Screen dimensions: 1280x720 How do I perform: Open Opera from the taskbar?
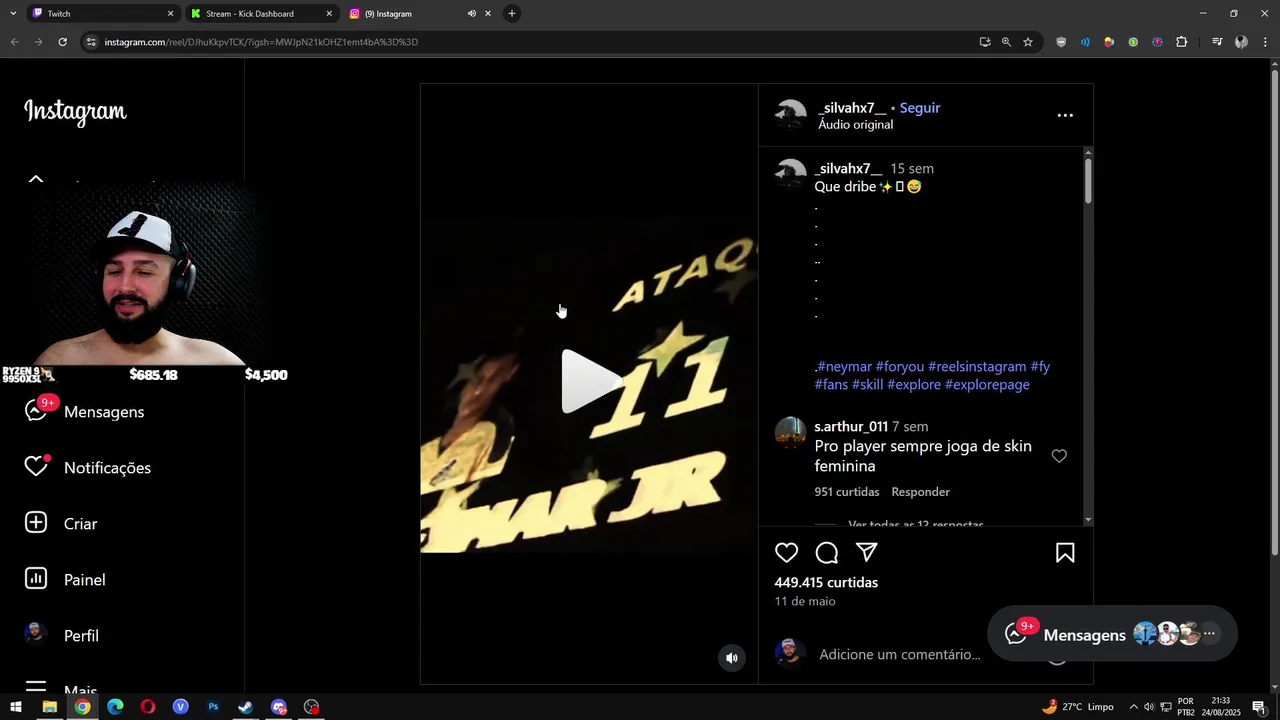[x=148, y=707]
